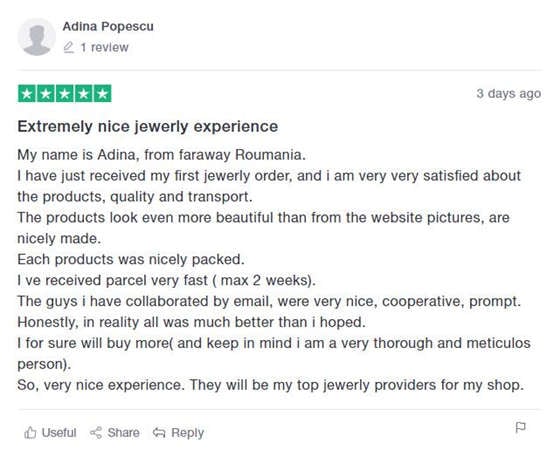The height and width of the screenshot is (449, 560).
Task: Click the line "My name is Adina, from faraway Roumania"
Action: [161, 155]
